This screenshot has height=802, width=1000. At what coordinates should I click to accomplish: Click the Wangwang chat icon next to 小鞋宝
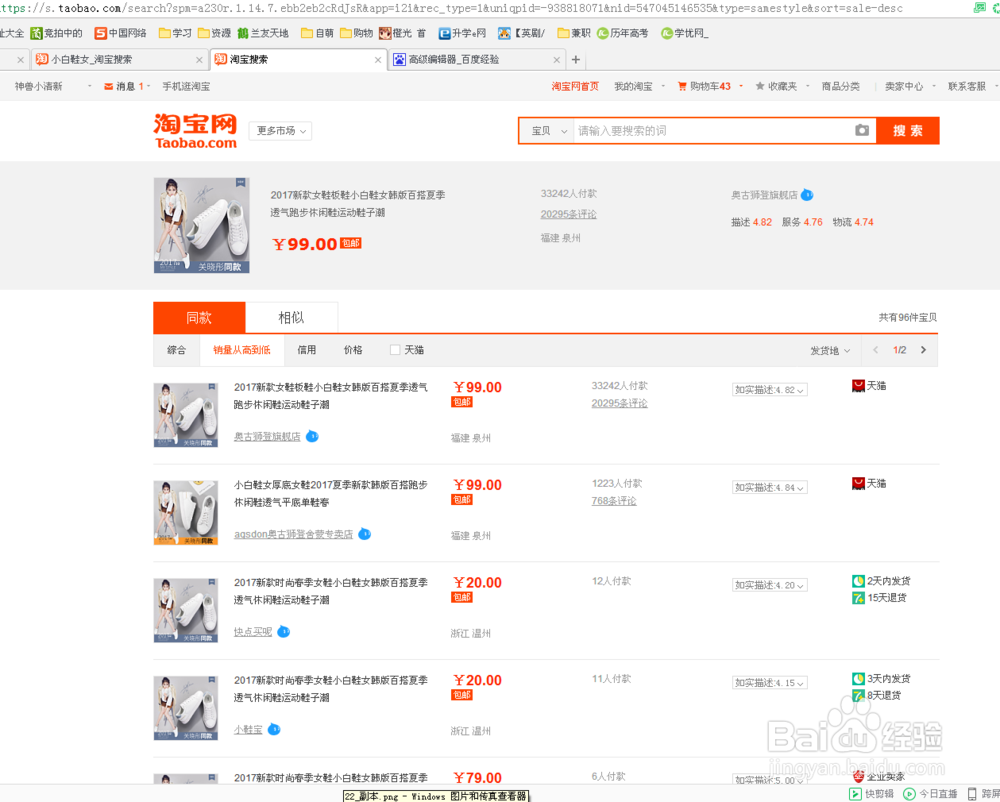tap(274, 729)
